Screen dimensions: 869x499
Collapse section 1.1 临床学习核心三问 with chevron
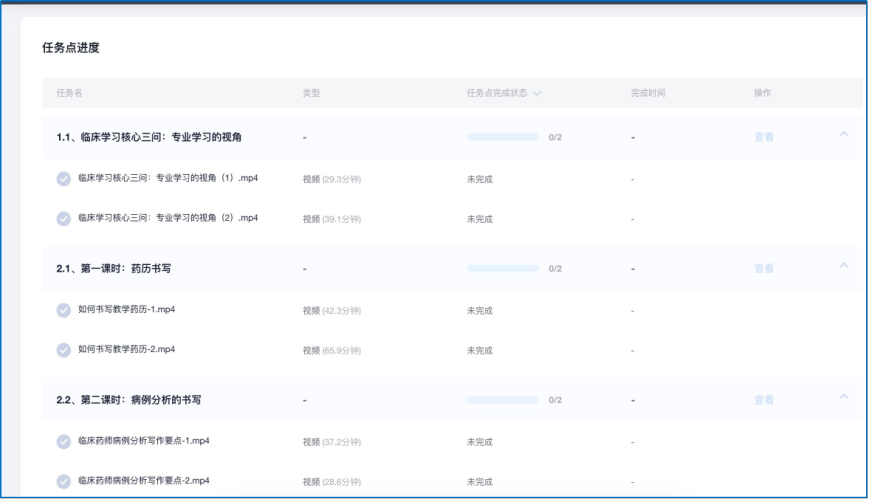coord(843,134)
